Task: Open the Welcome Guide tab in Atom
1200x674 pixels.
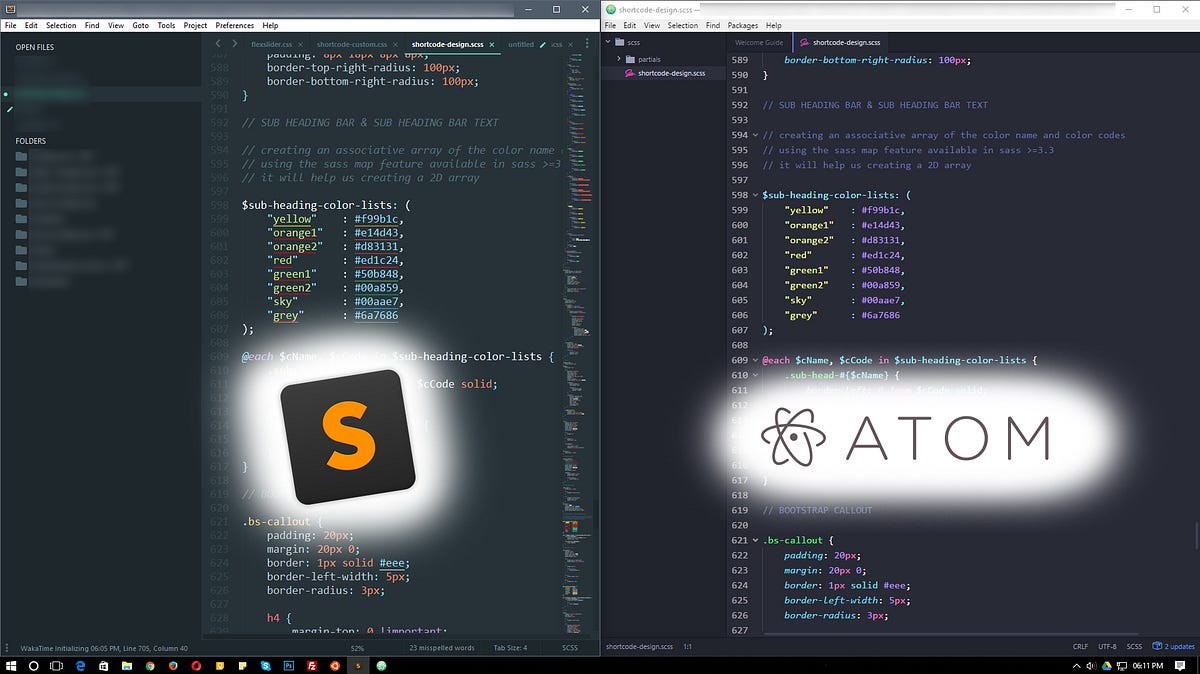Action: coord(758,43)
